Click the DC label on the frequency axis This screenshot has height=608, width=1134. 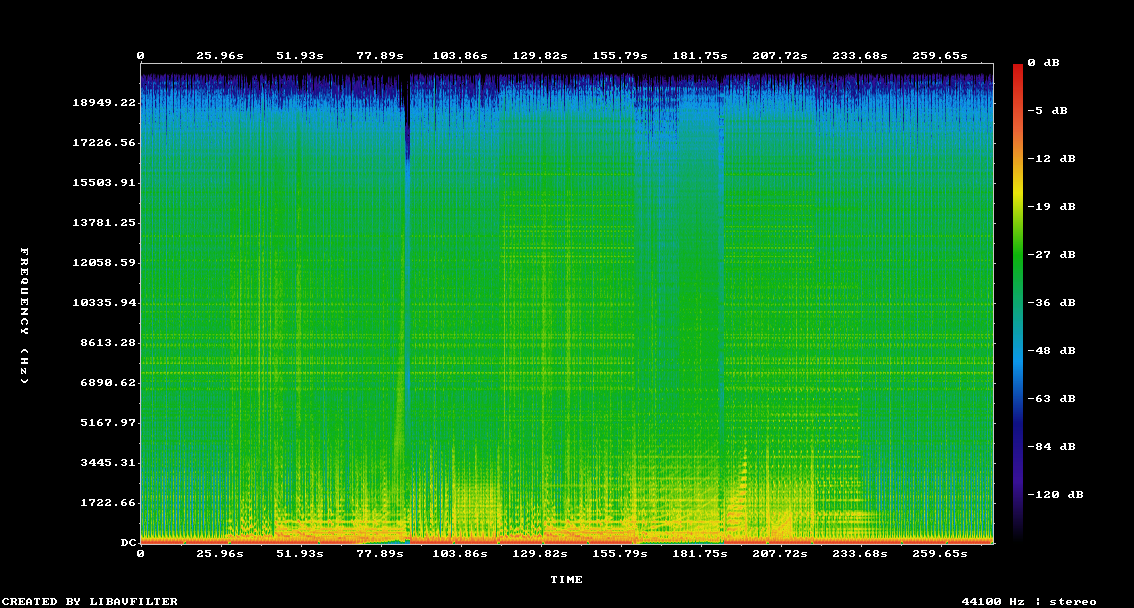(128, 543)
